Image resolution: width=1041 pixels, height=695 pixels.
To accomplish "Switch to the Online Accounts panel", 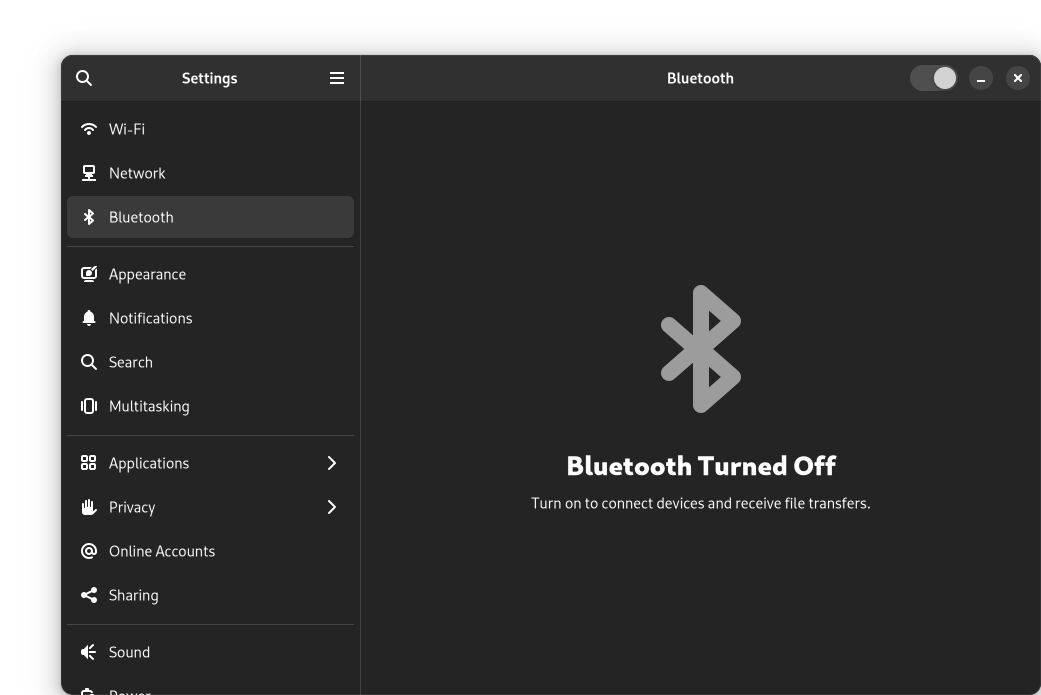I will (162, 551).
